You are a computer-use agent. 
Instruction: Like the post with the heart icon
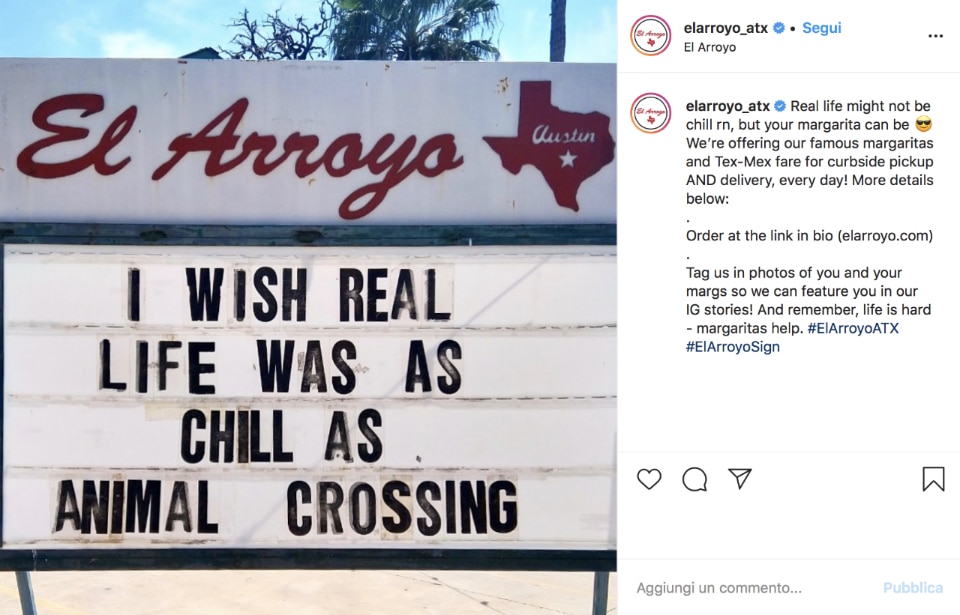[x=649, y=478]
